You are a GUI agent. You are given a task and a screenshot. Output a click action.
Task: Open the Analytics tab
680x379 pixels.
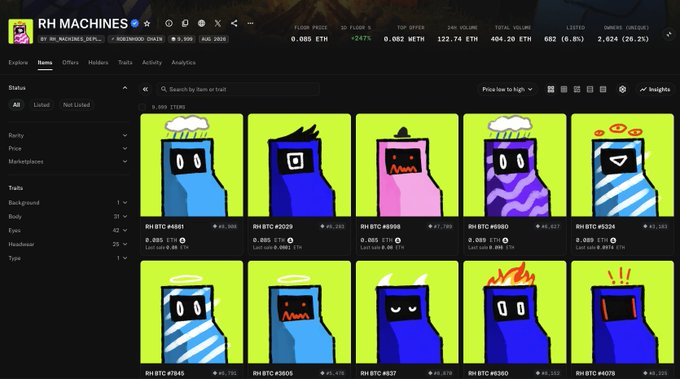click(x=183, y=62)
